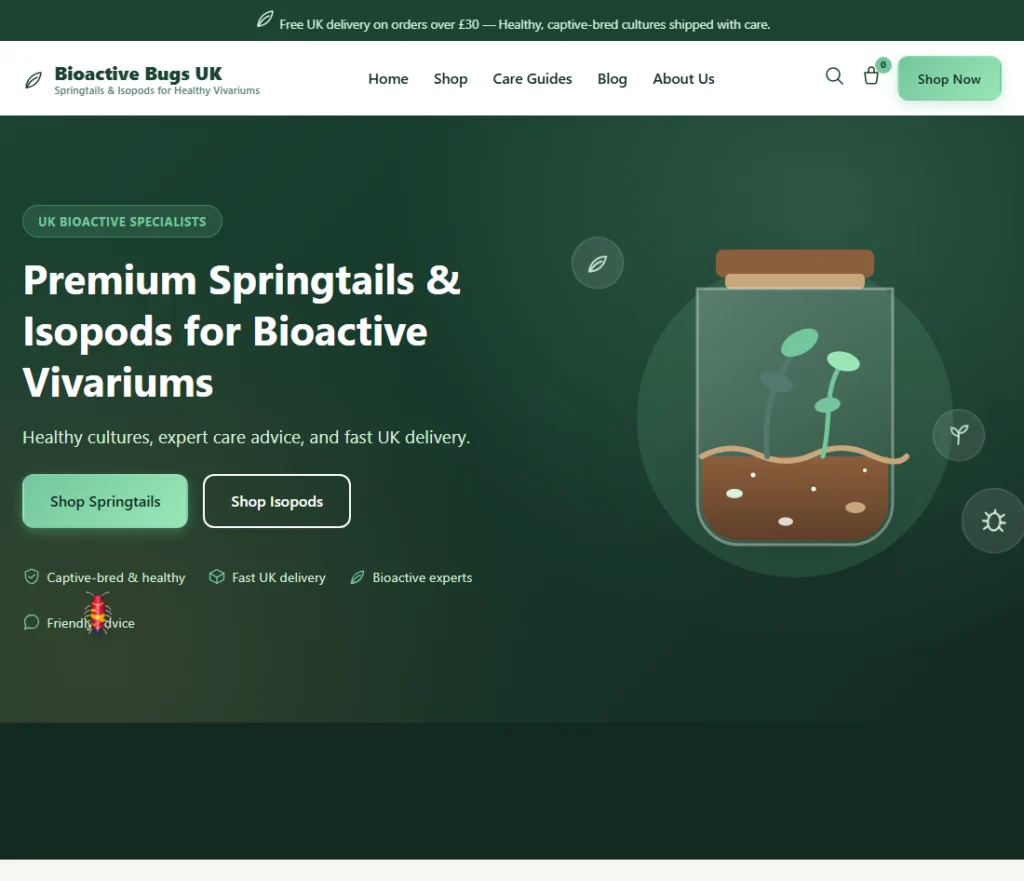Viewport: 1024px width, 881px height.
Task: Click the 'Captive-bred & healthy' text
Action: (116, 577)
